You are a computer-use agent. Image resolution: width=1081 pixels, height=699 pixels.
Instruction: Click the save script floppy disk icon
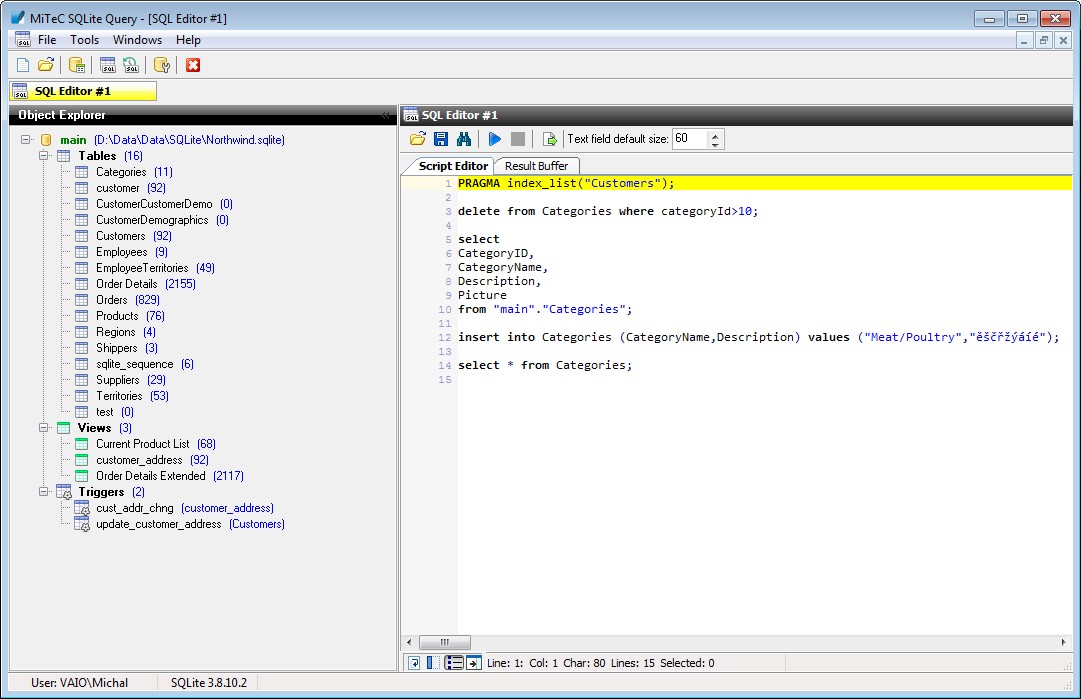(441, 139)
